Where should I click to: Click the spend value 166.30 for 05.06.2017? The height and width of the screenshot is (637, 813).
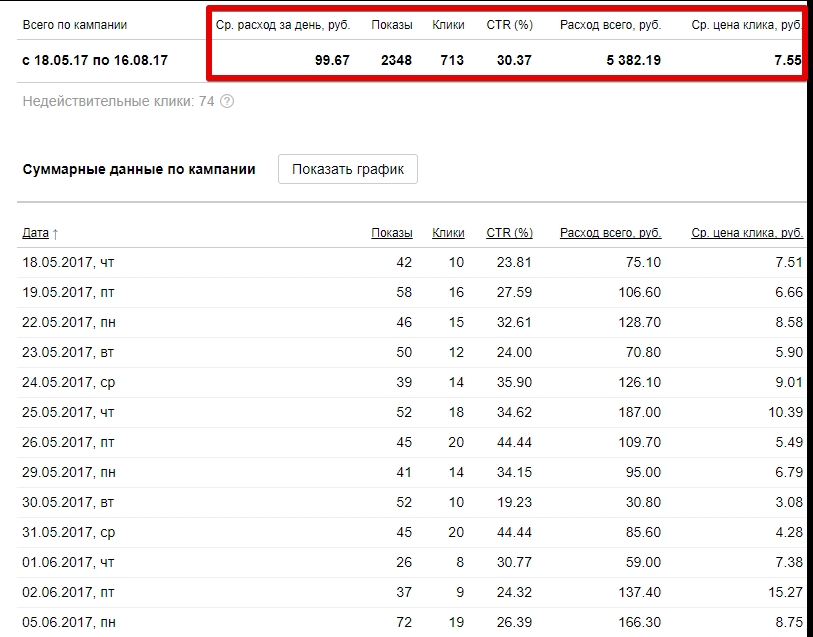coord(640,622)
